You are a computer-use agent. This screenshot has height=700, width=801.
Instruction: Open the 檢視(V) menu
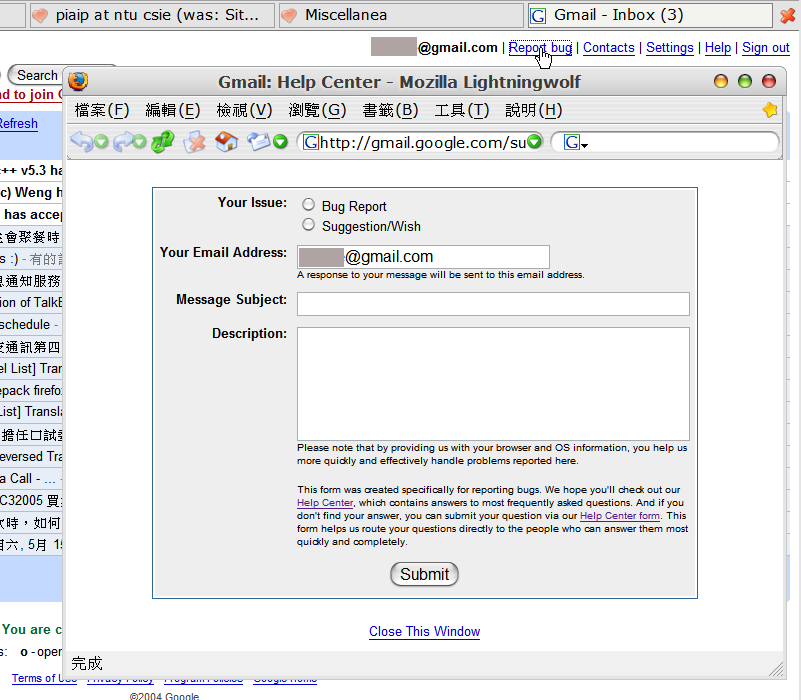[x=244, y=110]
